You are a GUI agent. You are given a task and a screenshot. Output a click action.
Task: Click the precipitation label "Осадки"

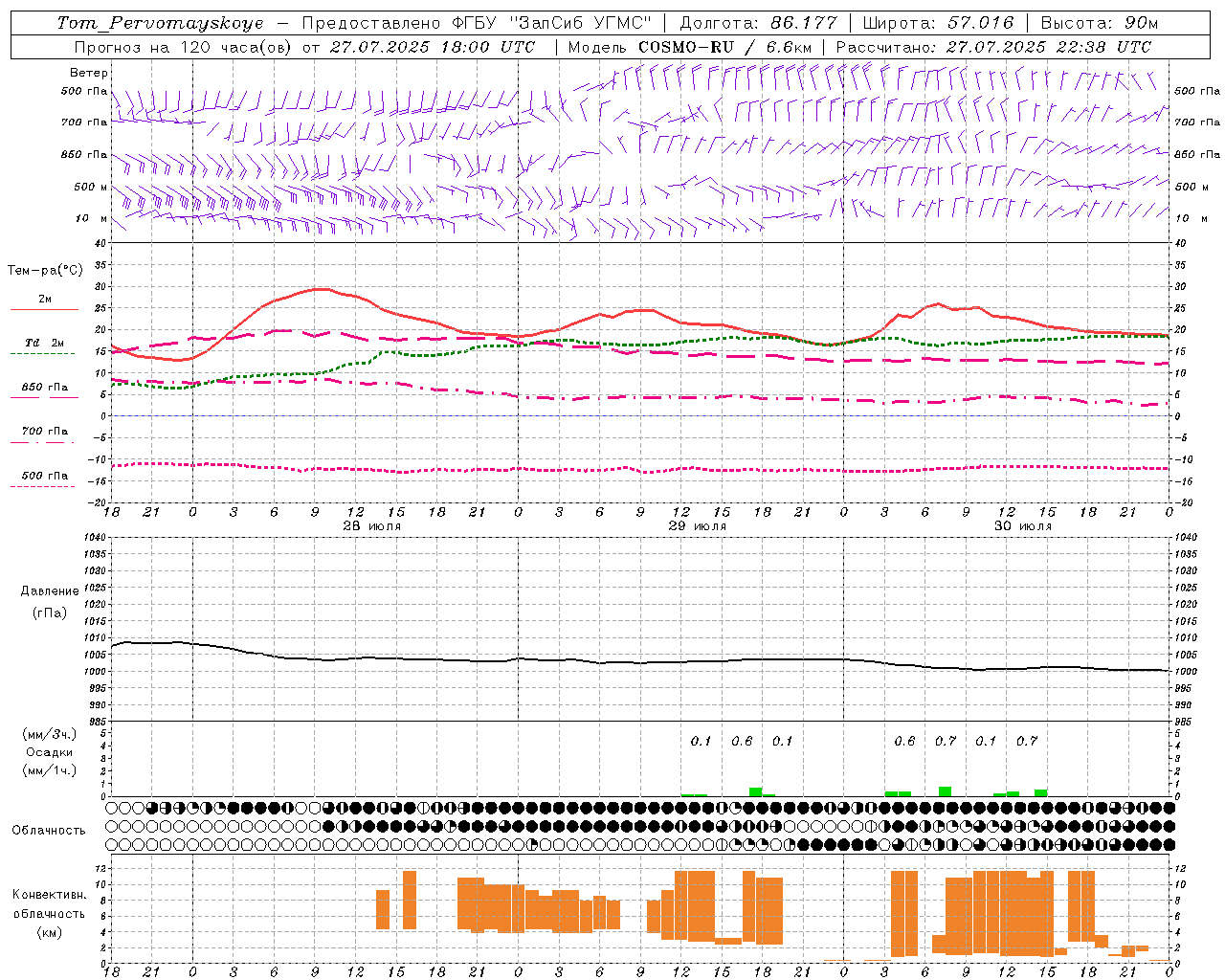(x=50, y=752)
